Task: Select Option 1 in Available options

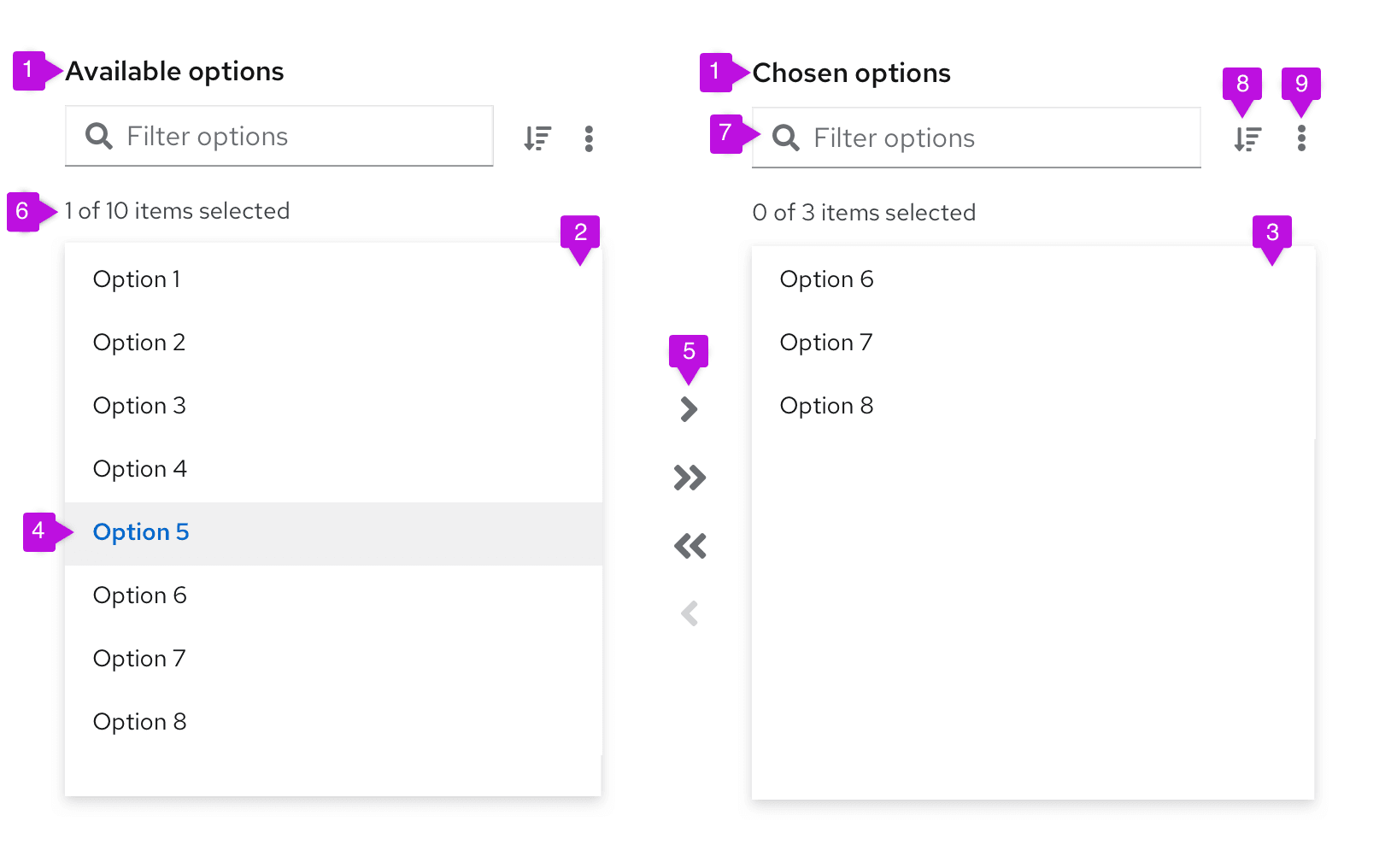Action: pyautogui.click(x=137, y=279)
